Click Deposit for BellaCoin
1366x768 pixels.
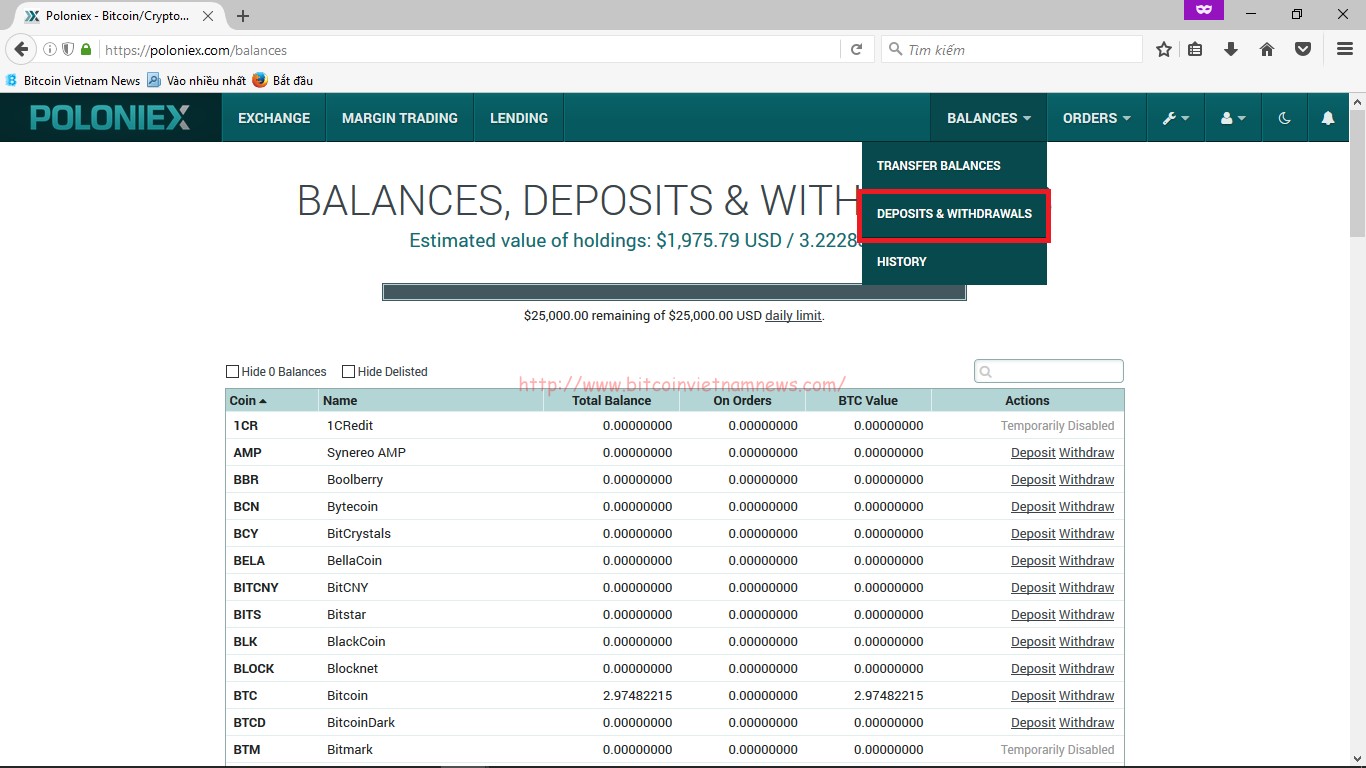(1033, 560)
